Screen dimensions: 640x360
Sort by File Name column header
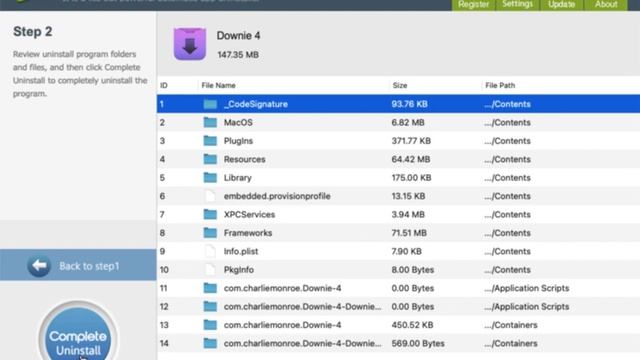point(218,85)
